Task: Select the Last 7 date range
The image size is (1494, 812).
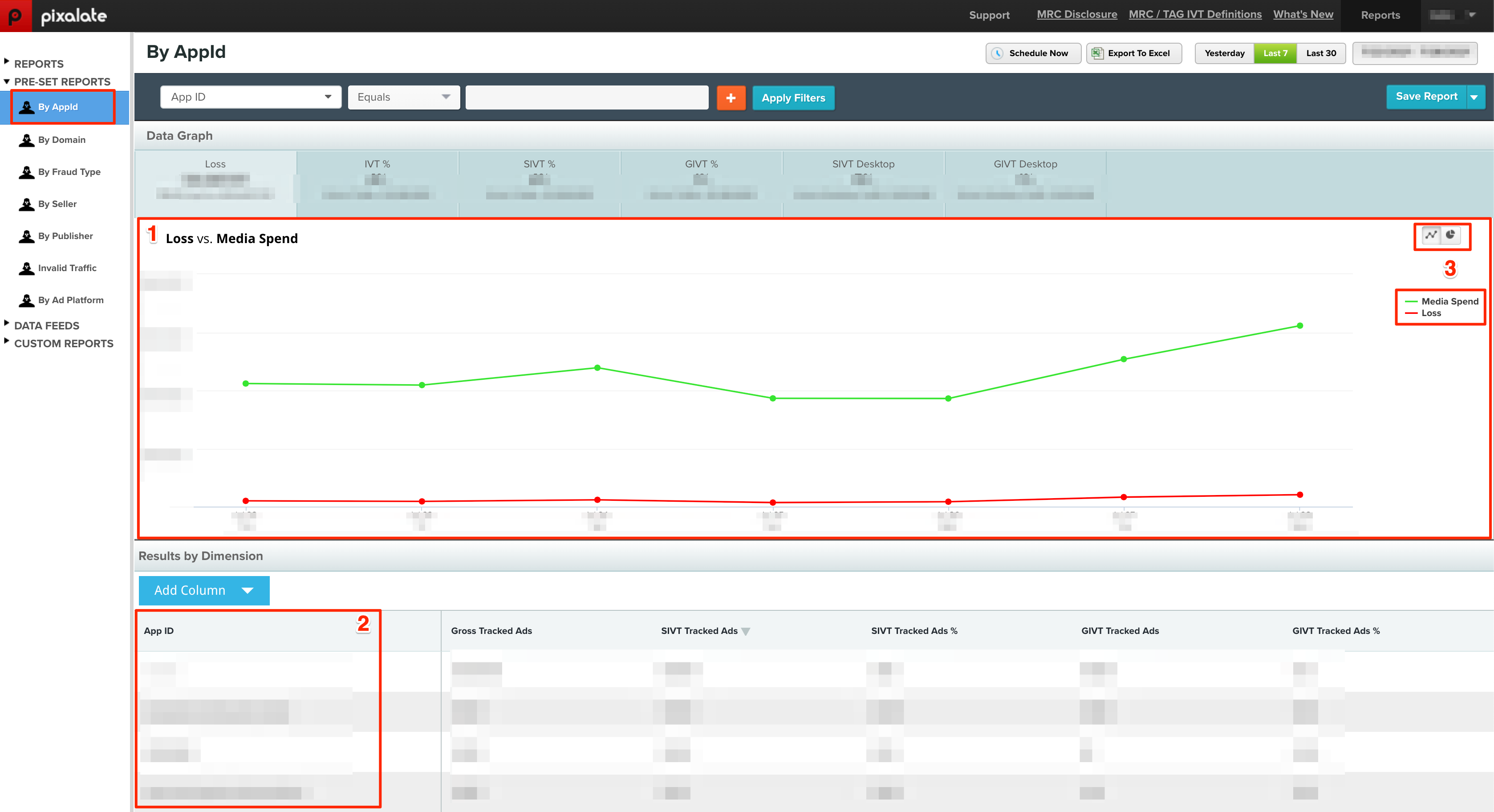Action: pyautogui.click(x=1275, y=53)
